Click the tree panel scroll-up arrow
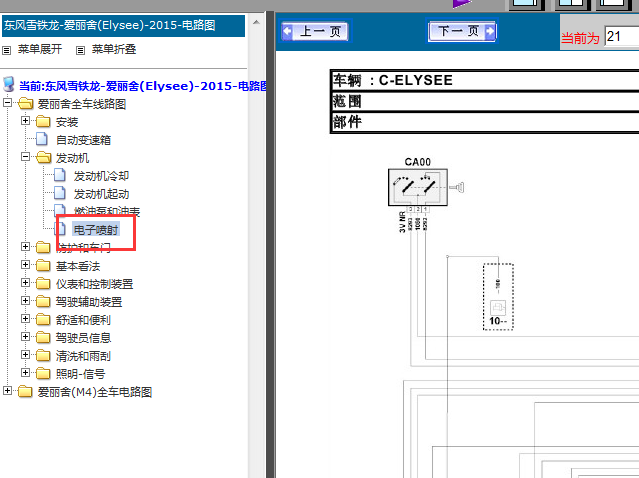The image size is (639, 478). 256,22
